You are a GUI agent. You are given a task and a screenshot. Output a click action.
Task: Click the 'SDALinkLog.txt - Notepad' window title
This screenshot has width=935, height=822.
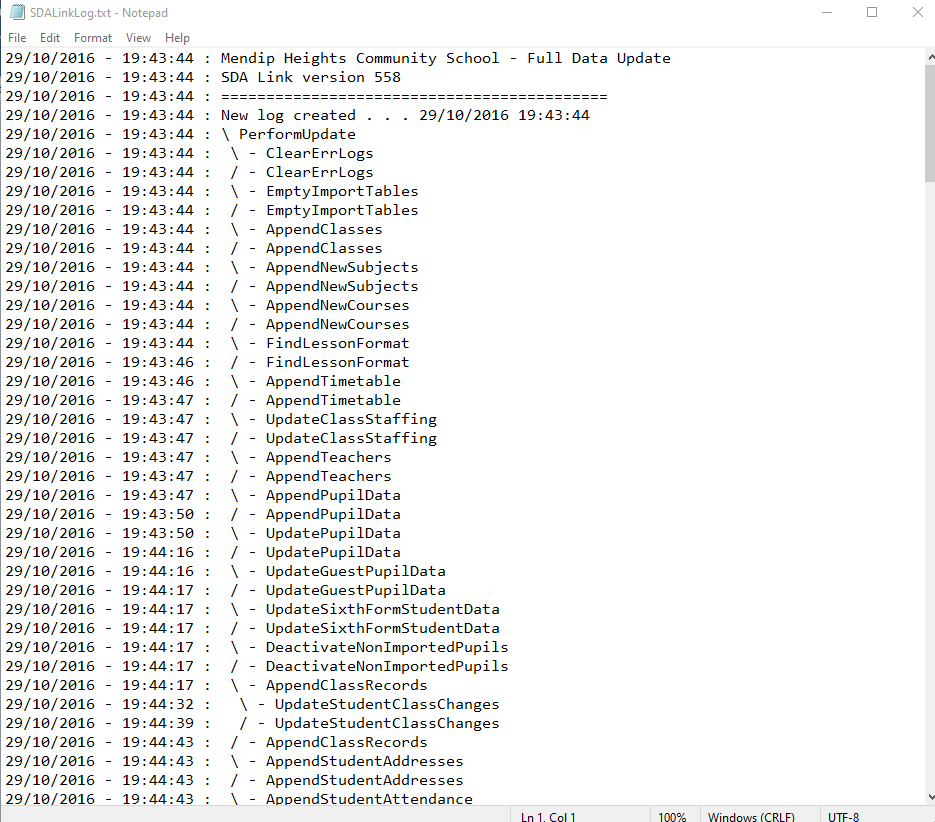point(99,13)
